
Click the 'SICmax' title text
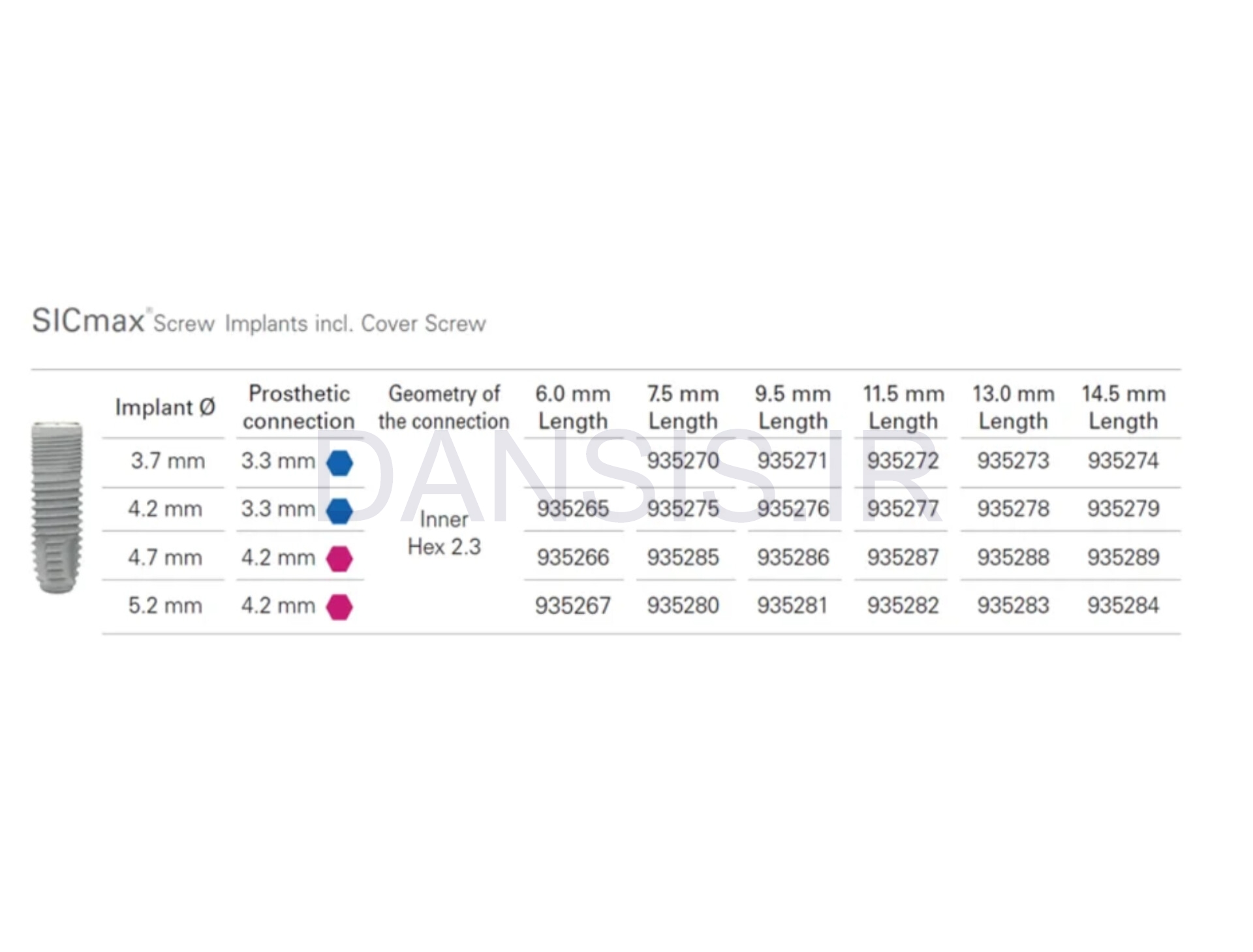click(88, 320)
